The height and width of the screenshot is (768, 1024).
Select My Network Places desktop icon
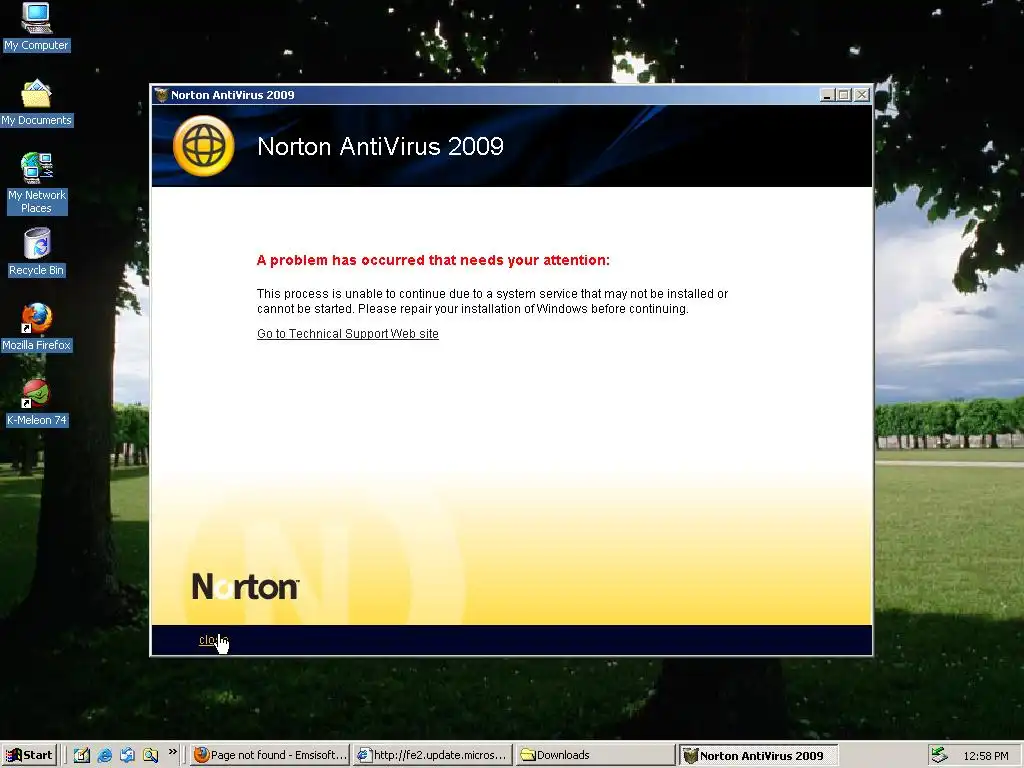coord(36,183)
